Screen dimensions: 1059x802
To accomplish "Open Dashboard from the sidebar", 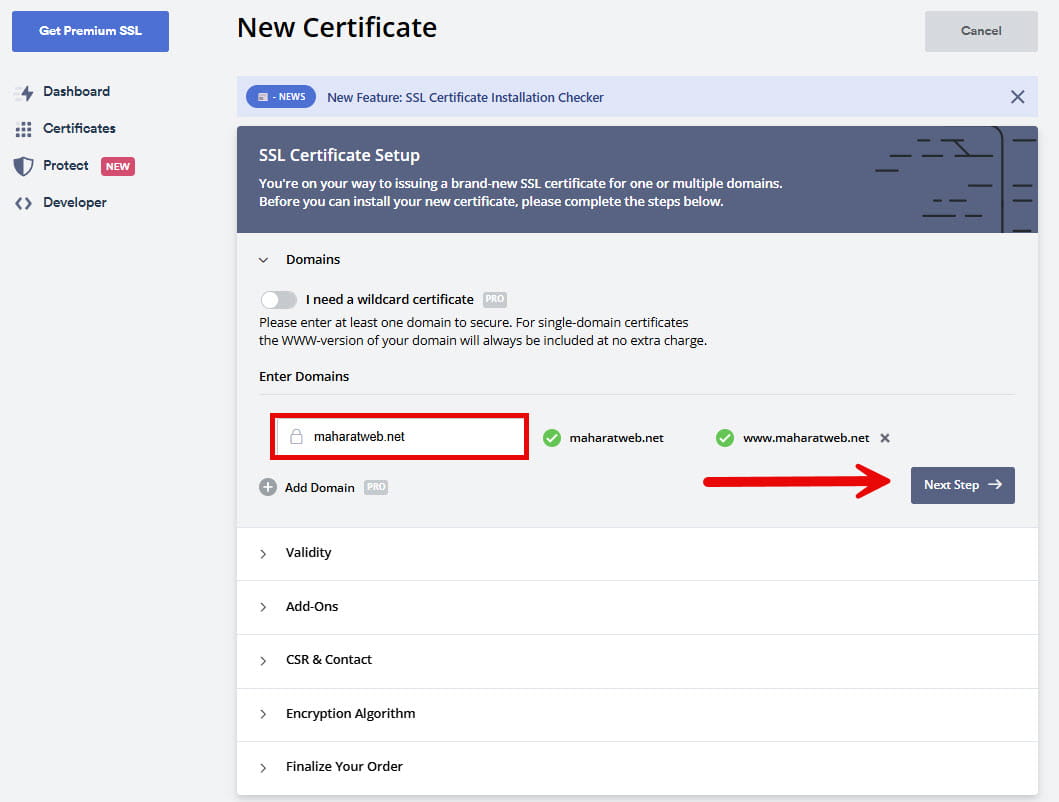I will (x=76, y=91).
